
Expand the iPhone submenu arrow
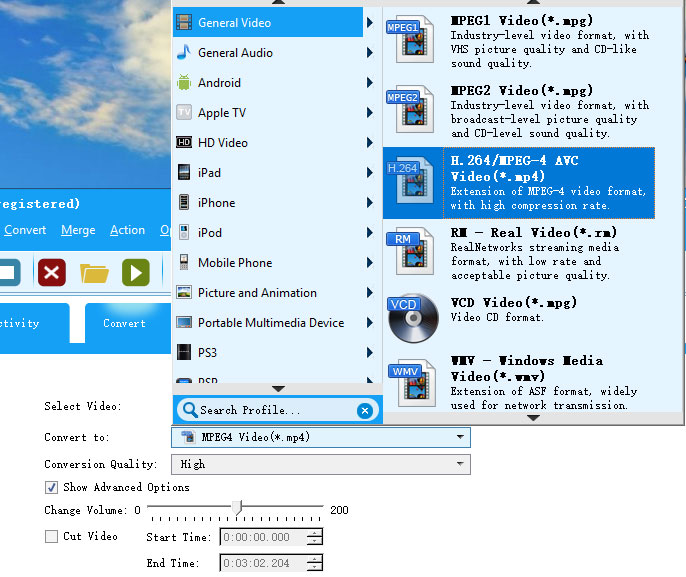click(370, 202)
